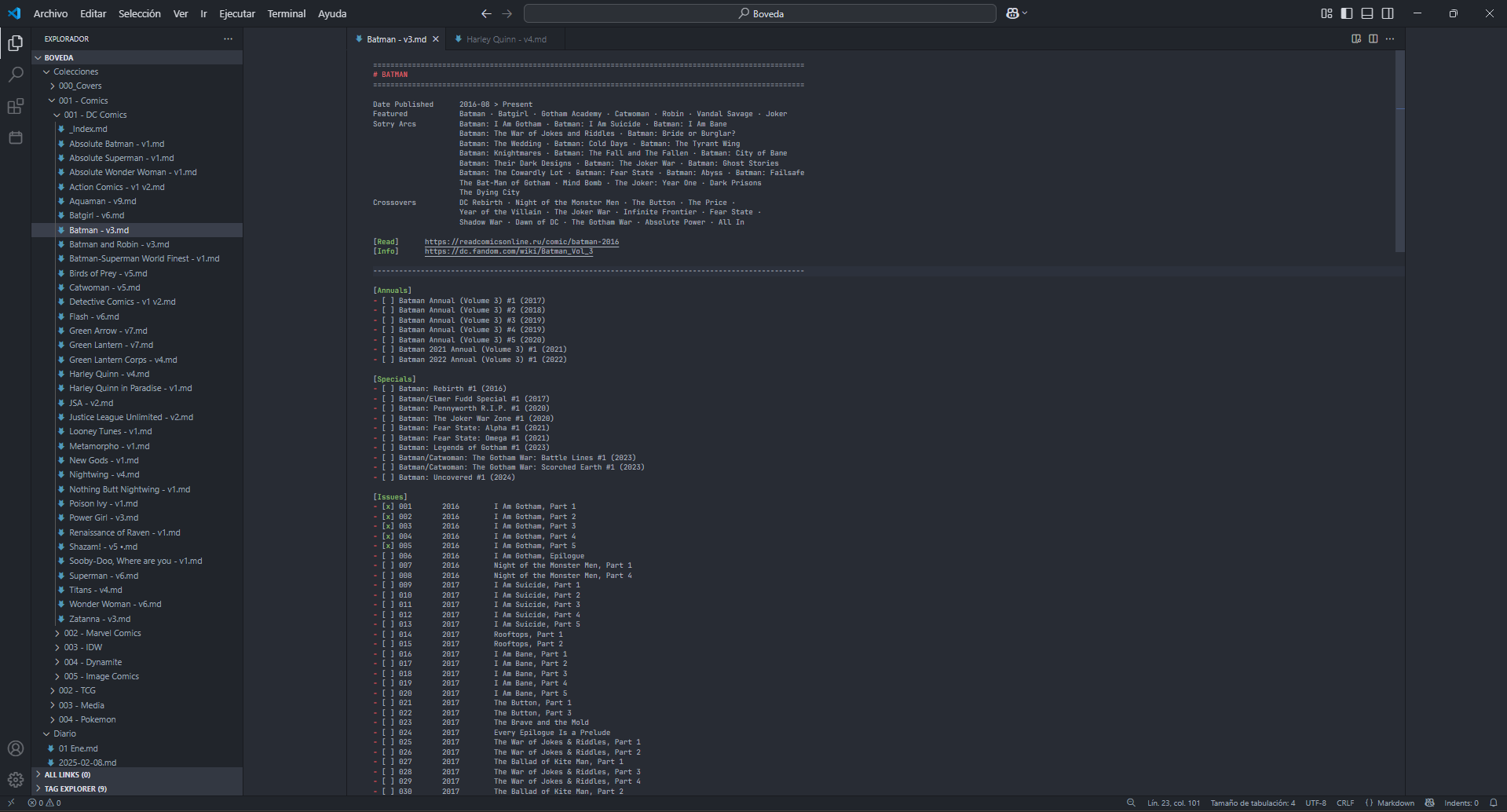
Task: Check the box for issue 010
Action: [x=388, y=595]
